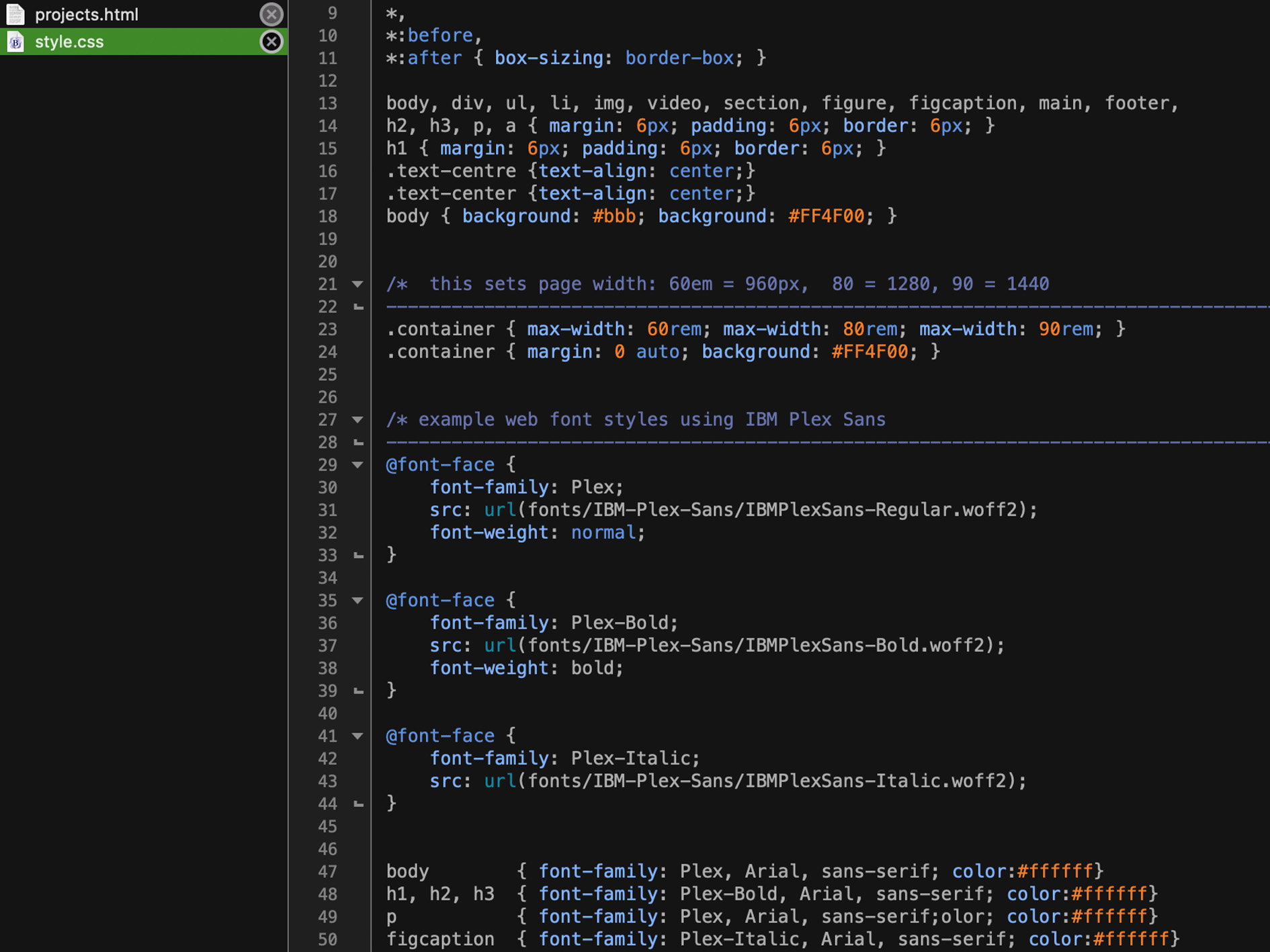This screenshot has width=1270, height=952.
Task: Click 'font-weight: normal' on line 32
Action: [538, 533]
